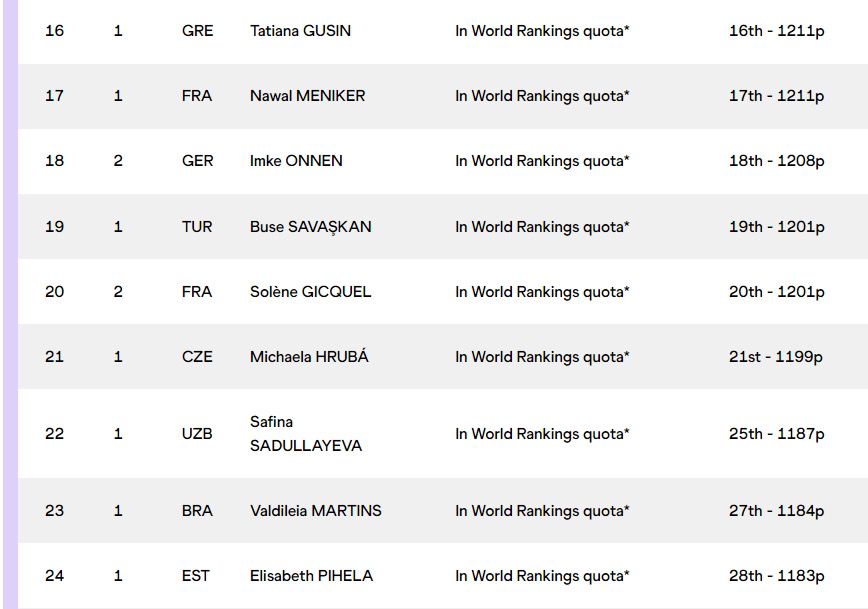Screen dimensions: 868x609
Task: Select the TUR country code
Action: 197,226
